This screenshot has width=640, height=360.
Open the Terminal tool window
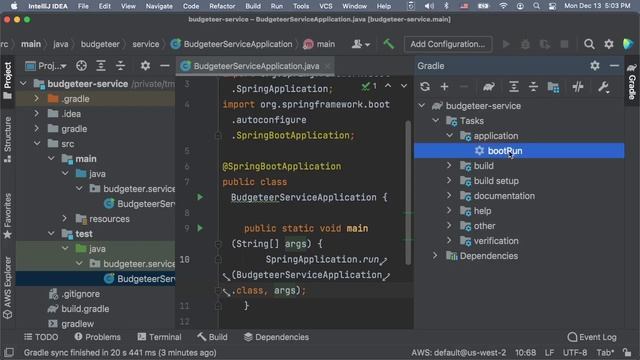click(160, 337)
